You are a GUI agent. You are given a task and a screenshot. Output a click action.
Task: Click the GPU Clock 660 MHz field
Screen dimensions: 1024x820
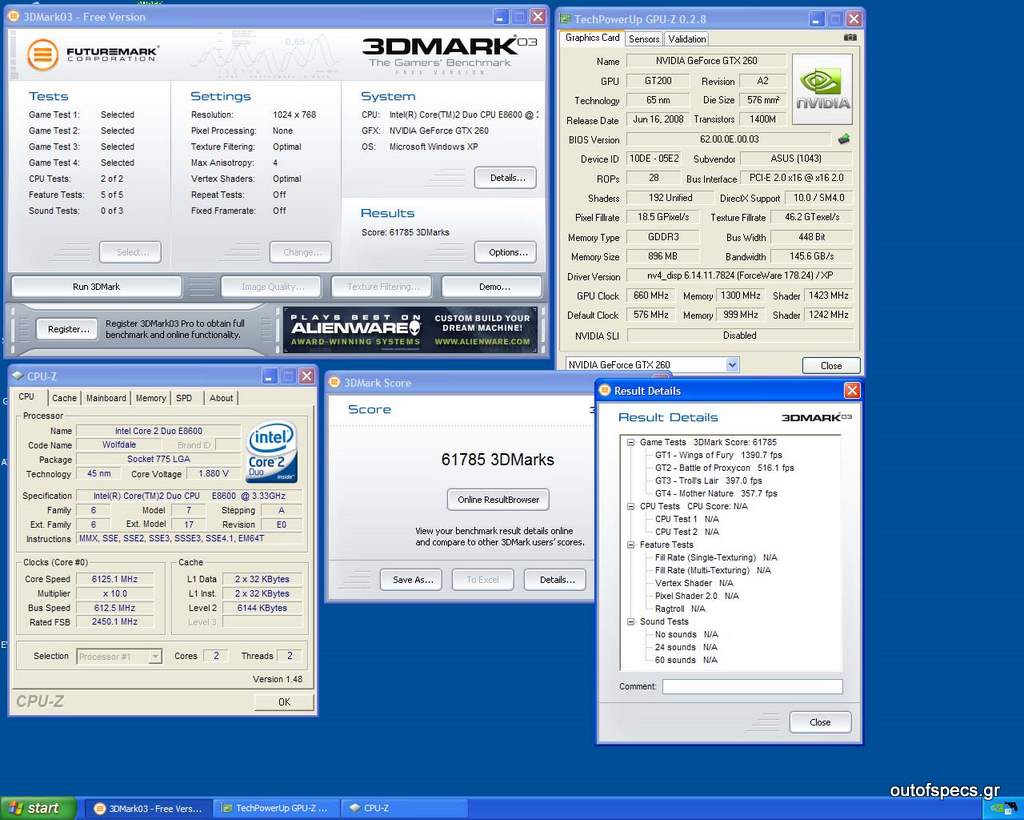point(650,296)
